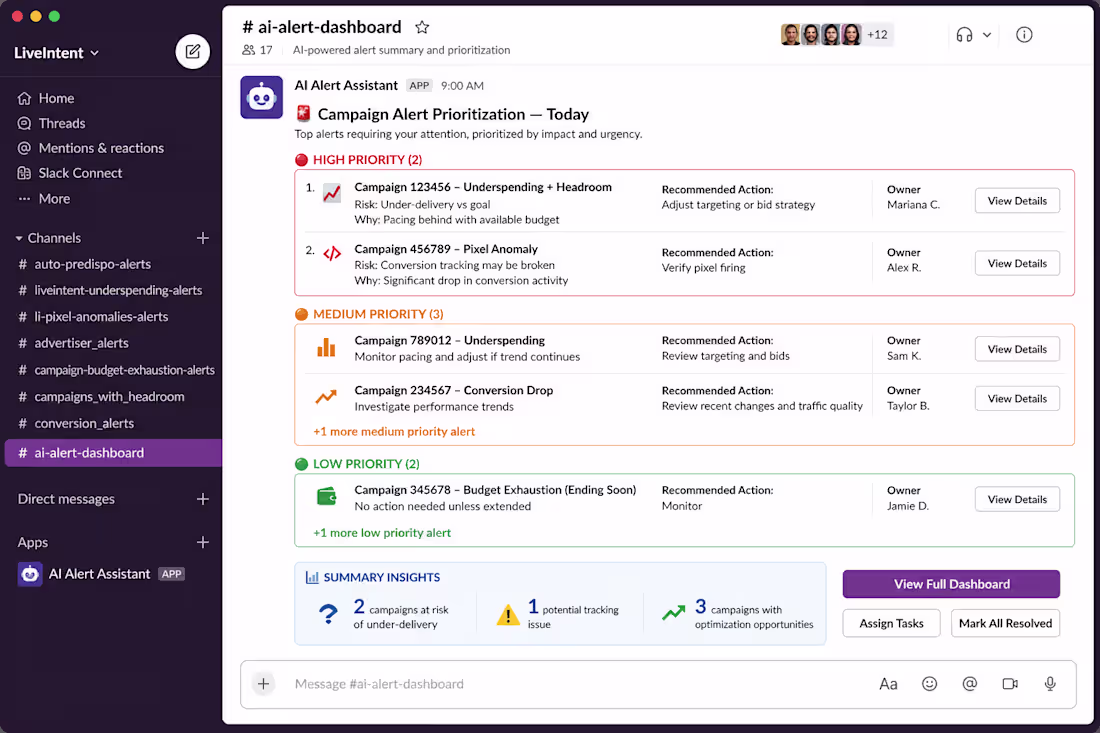Click the Message #ai-alert-dashboard input field

point(561,683)
